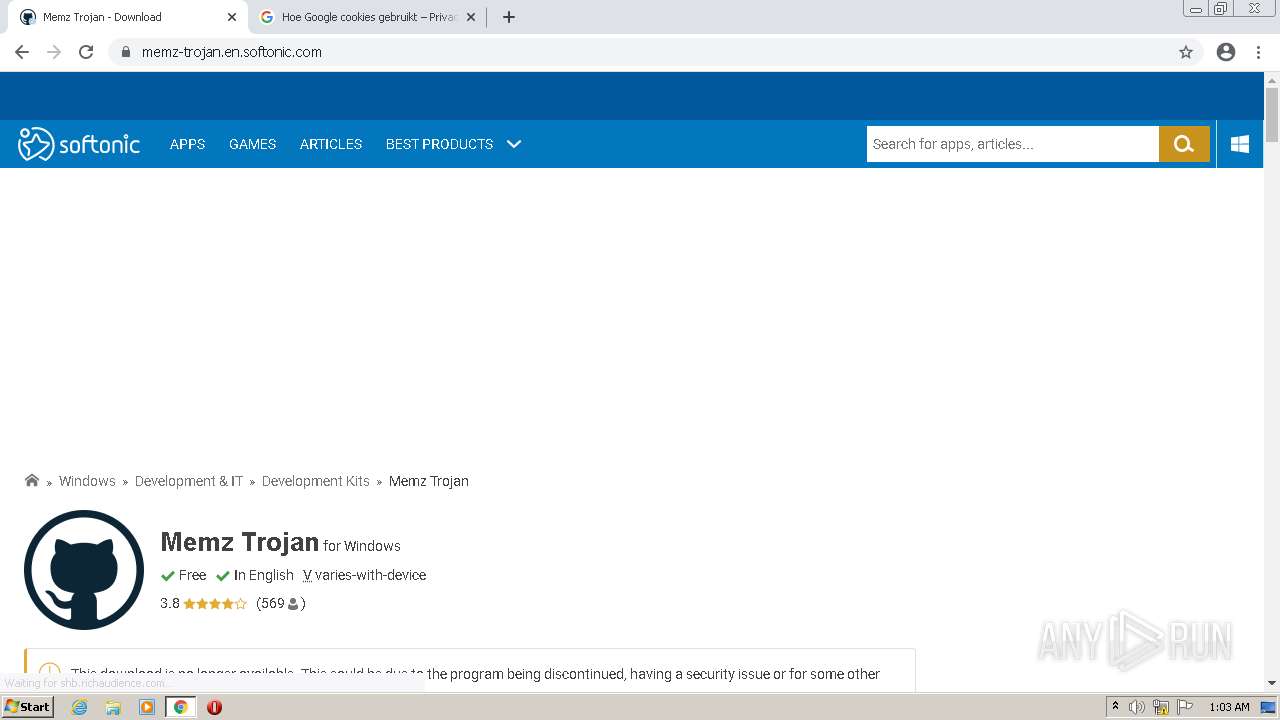Click the scrollbar down arrow
This screenshot has width=1280, height=720.
(x=1272, y=683)
